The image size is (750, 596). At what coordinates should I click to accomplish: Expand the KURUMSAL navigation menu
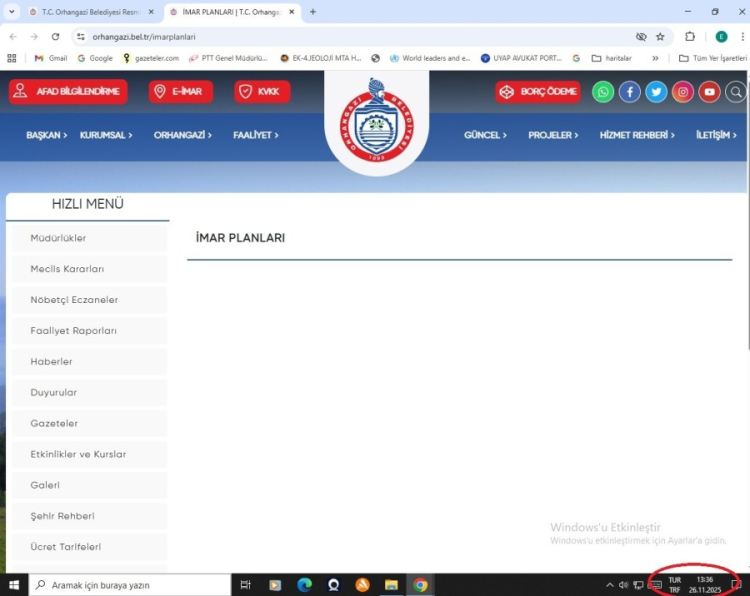click(x=106, y=135)
